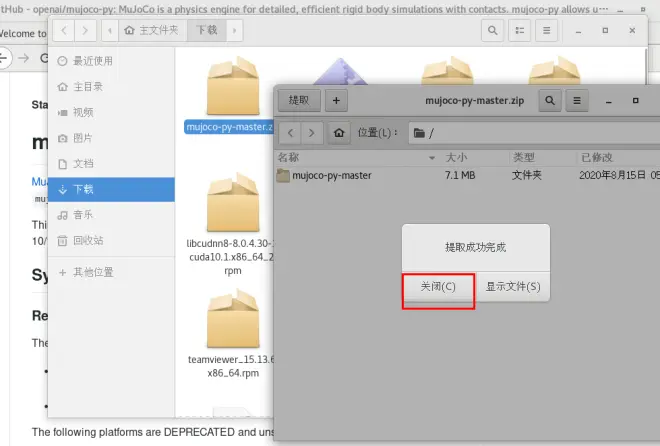660x446 pixels.
Task: Select the mujoco-py-master.zip file icon
Action: pyautogui.click(x=233, y=86)
